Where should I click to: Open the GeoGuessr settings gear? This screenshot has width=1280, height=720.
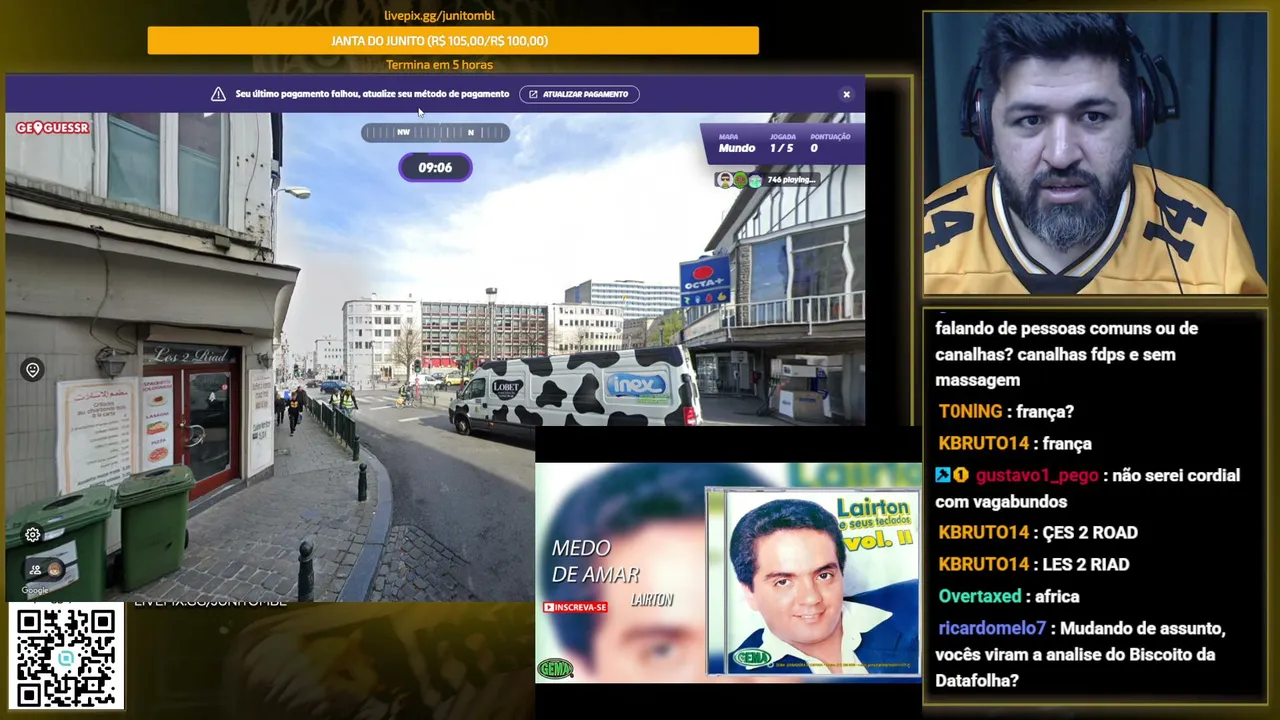click(x=32, y=534)
